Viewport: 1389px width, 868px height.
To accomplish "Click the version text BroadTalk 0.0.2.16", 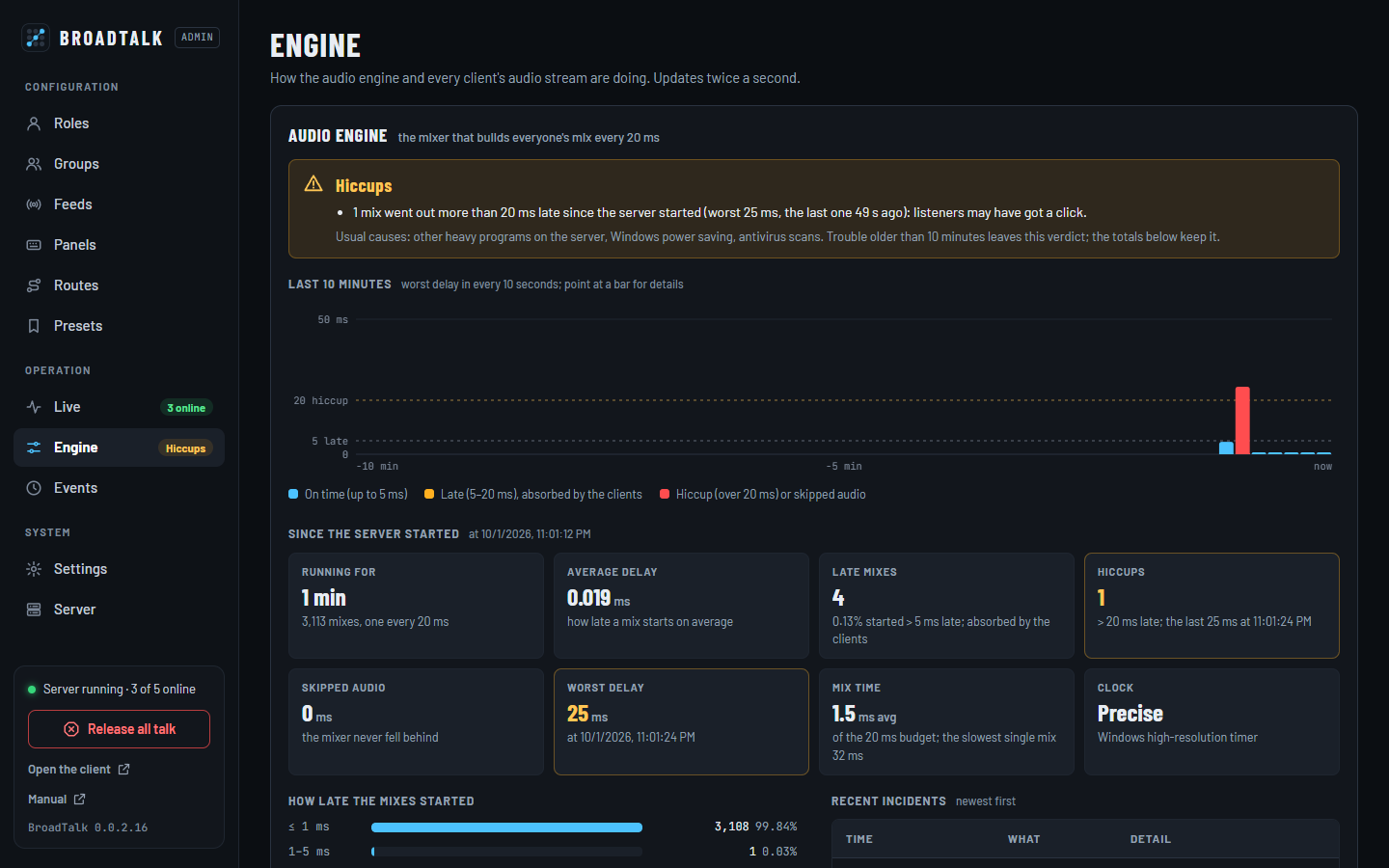I will coord(88,827).
